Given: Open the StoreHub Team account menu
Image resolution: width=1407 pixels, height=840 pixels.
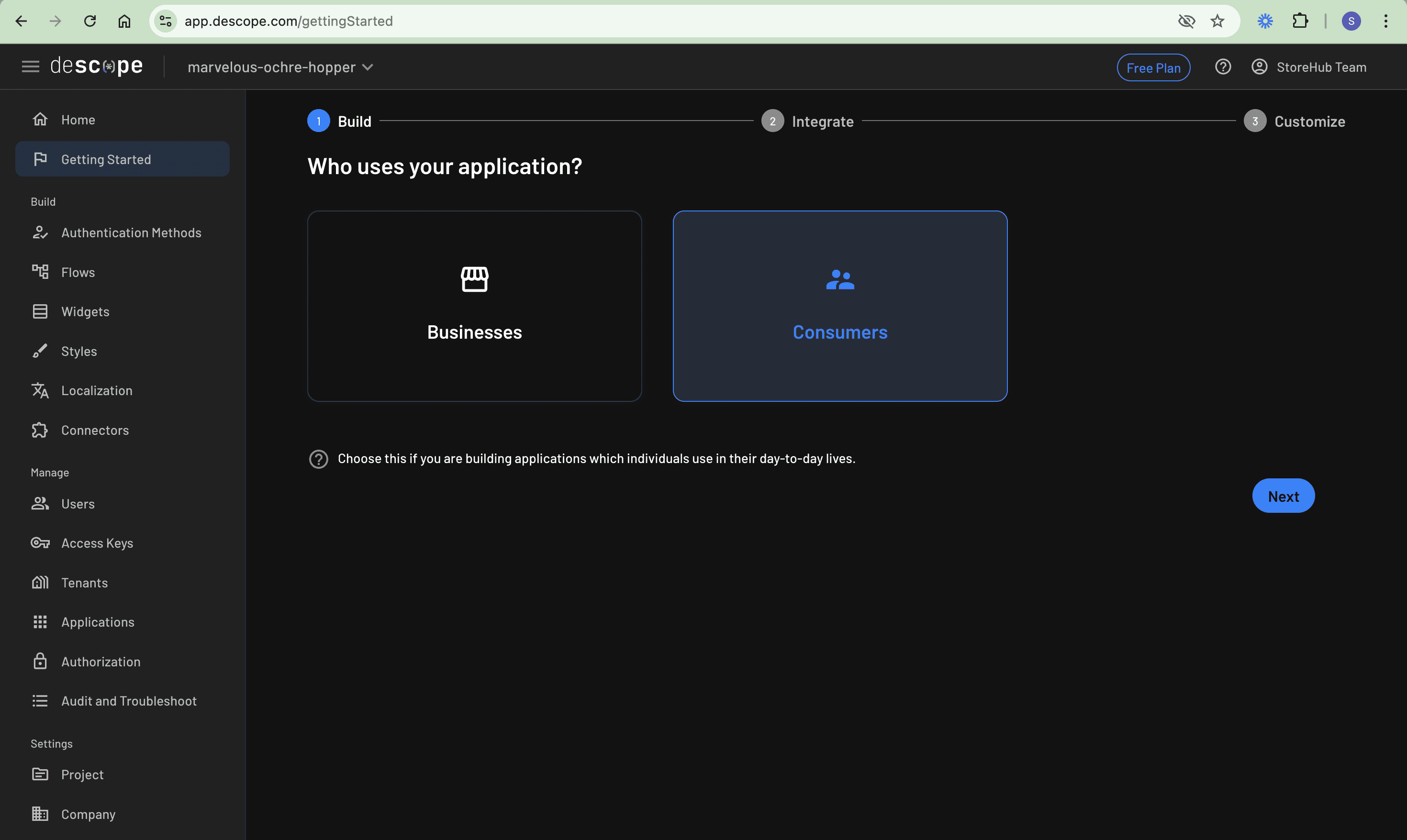Looking at the screenshot, I should [1308, 67].
